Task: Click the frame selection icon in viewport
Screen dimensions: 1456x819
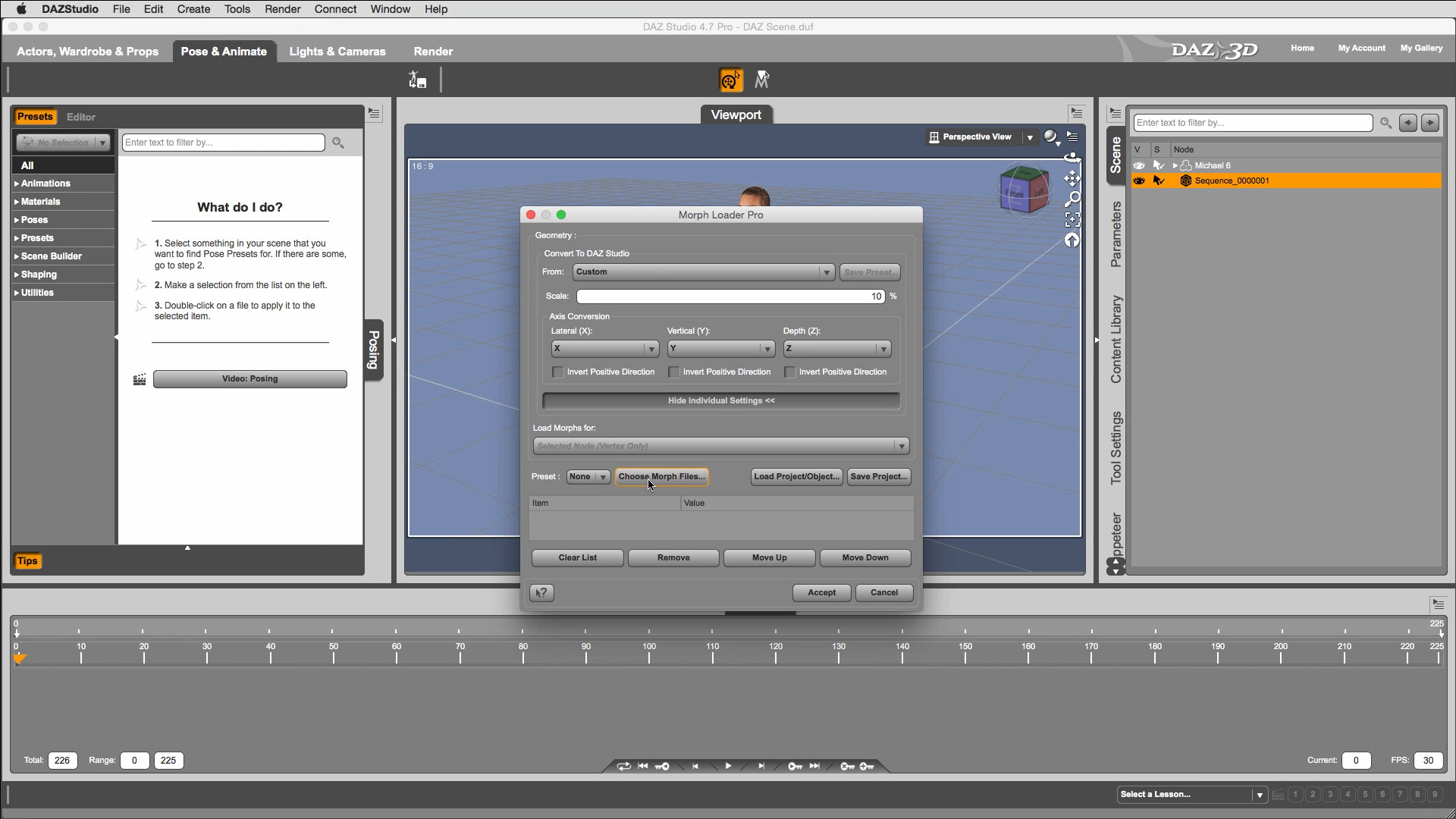Action: click(x=1072, y=220)
